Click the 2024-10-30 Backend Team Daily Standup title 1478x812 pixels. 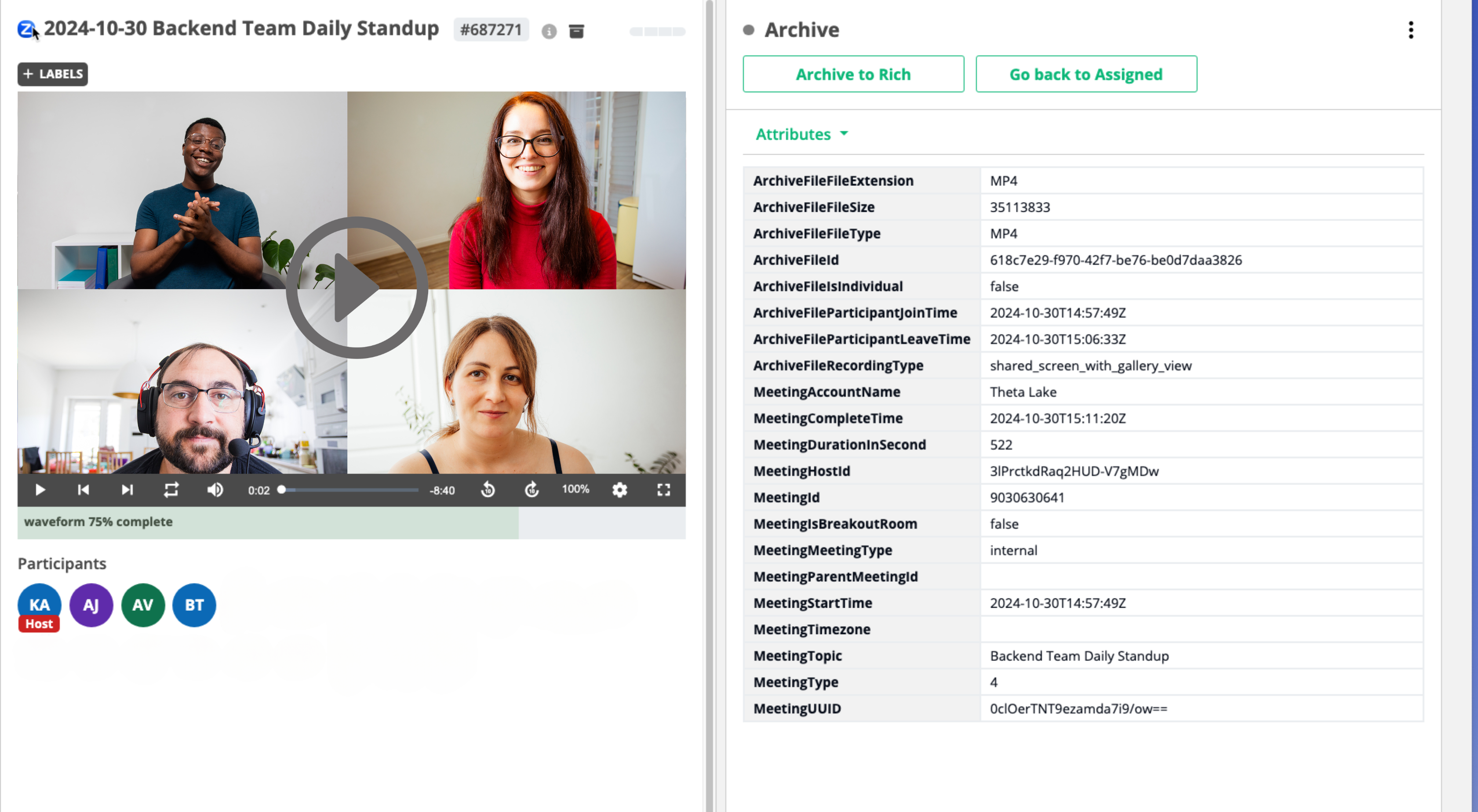pos(241,28)
